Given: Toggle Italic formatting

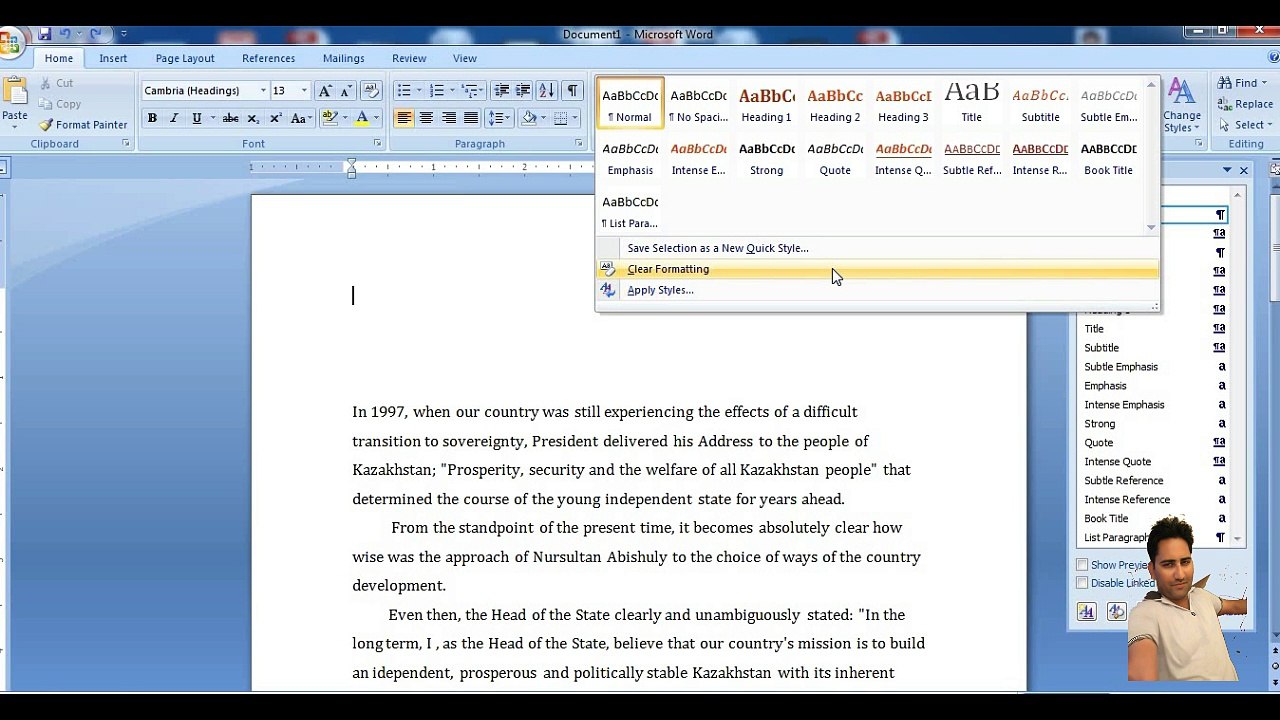Looking at the screenshot, I should coord(174,118).
